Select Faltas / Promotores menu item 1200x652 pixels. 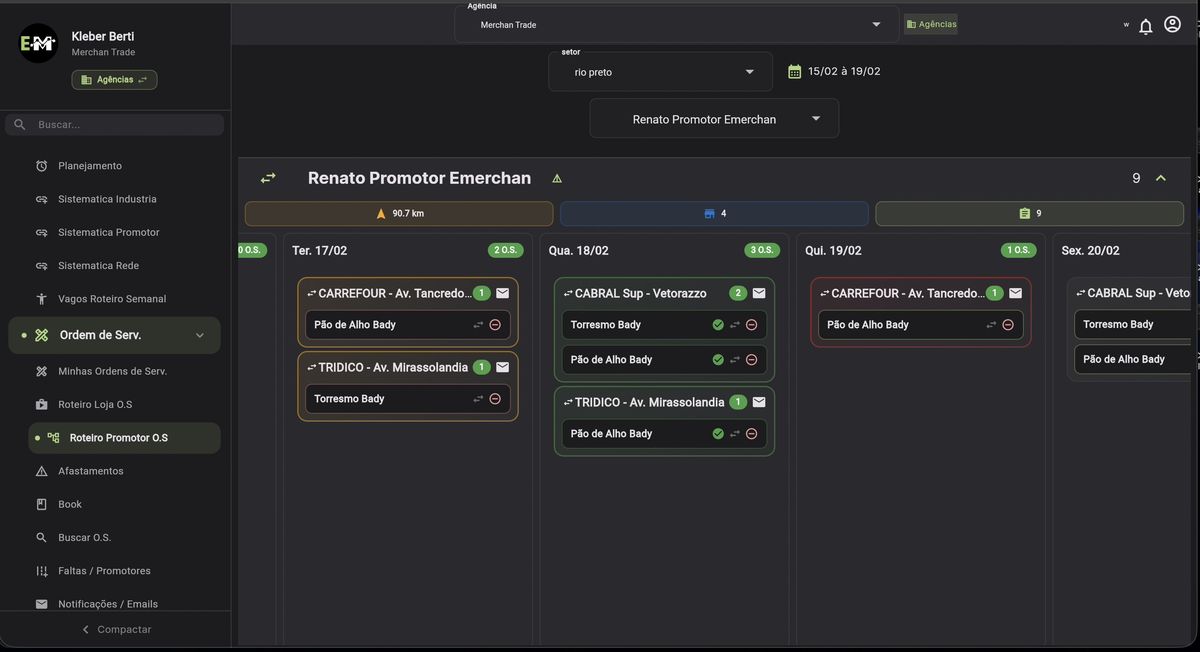[104, 571]
